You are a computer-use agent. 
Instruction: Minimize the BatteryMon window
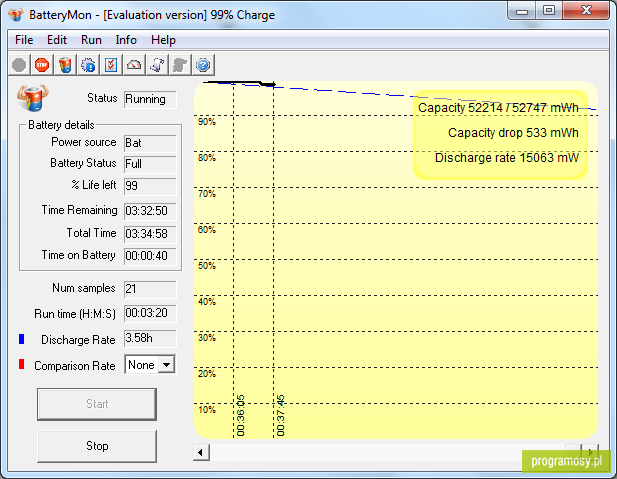[x=522, y=11]
